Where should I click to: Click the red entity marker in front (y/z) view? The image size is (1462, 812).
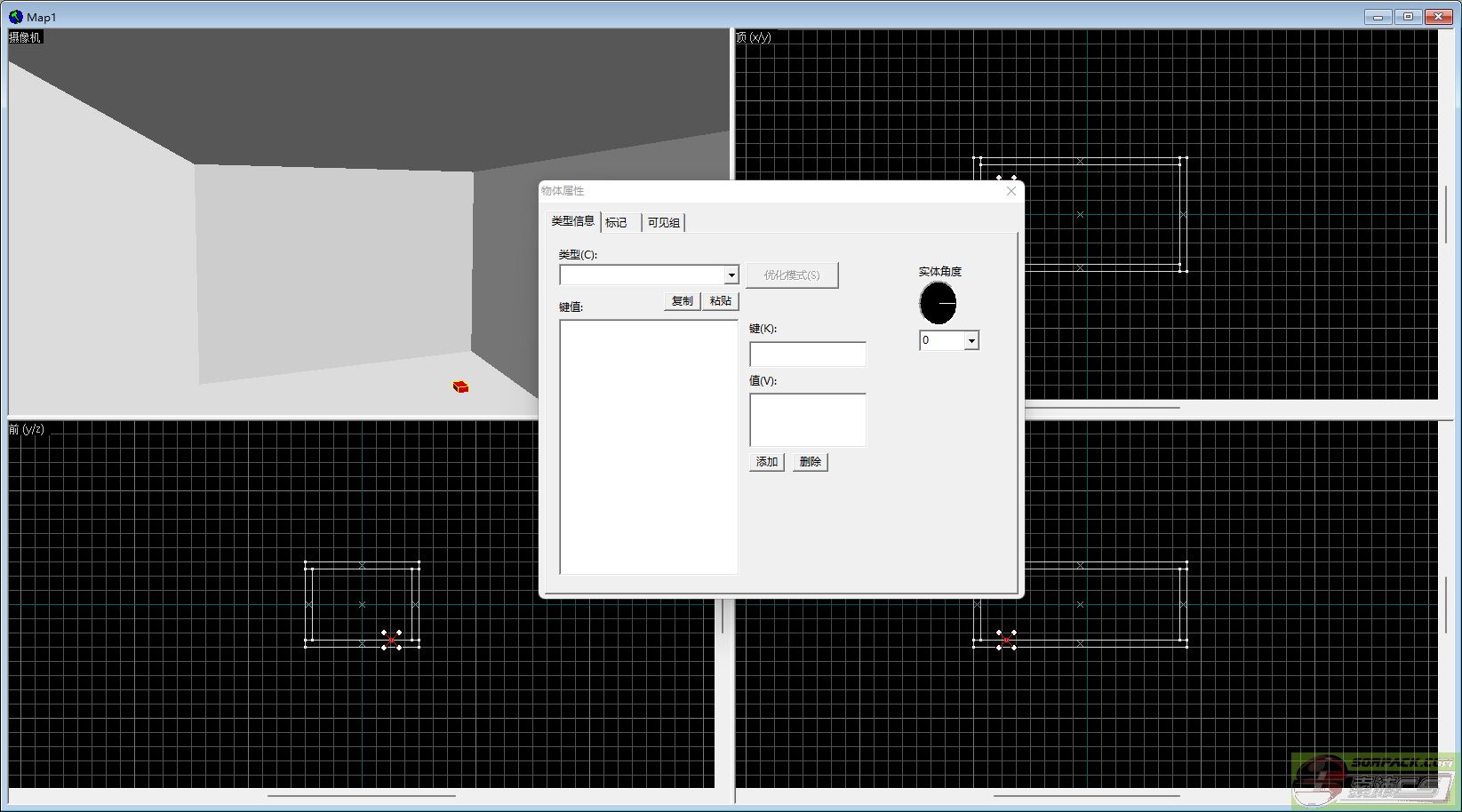tap(391, 640)
